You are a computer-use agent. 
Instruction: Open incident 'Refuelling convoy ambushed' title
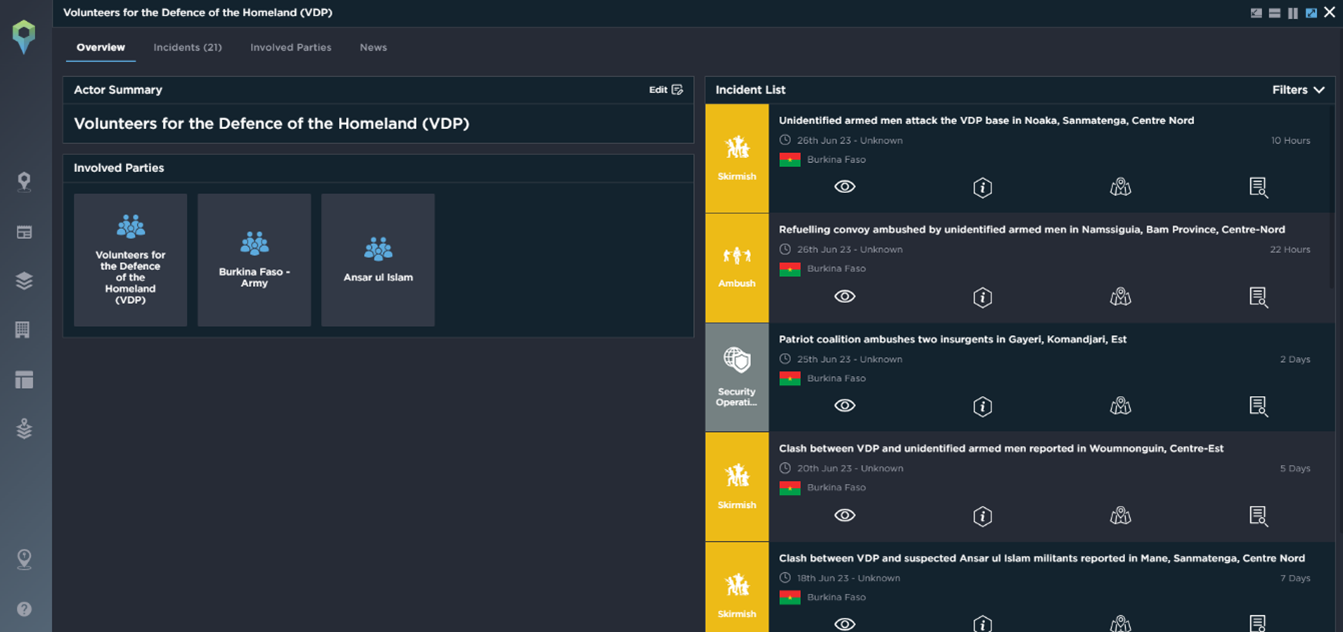click(1032, 229)
